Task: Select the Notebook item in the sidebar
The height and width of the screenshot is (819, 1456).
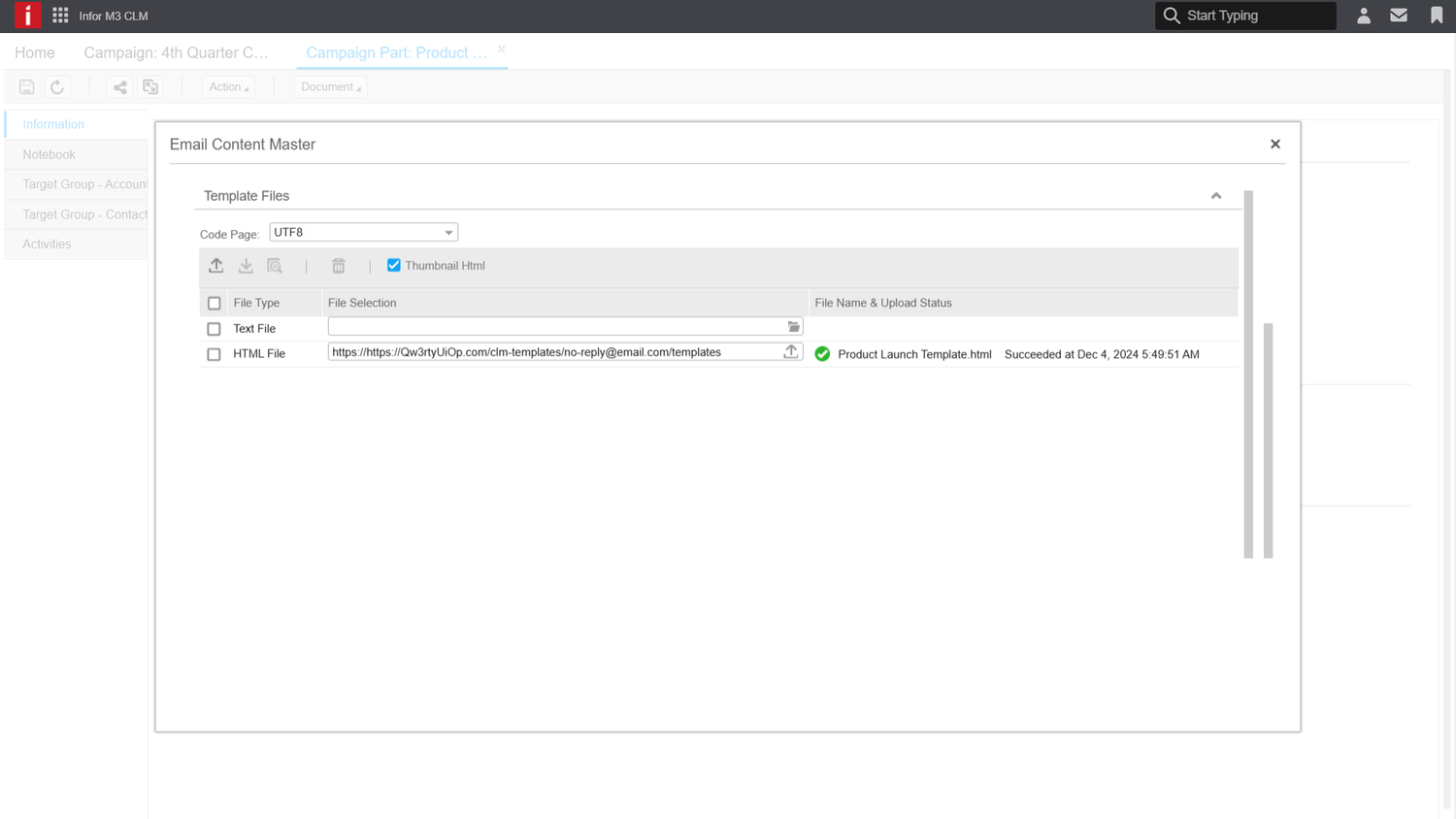Action: click(x=49, y=154)
